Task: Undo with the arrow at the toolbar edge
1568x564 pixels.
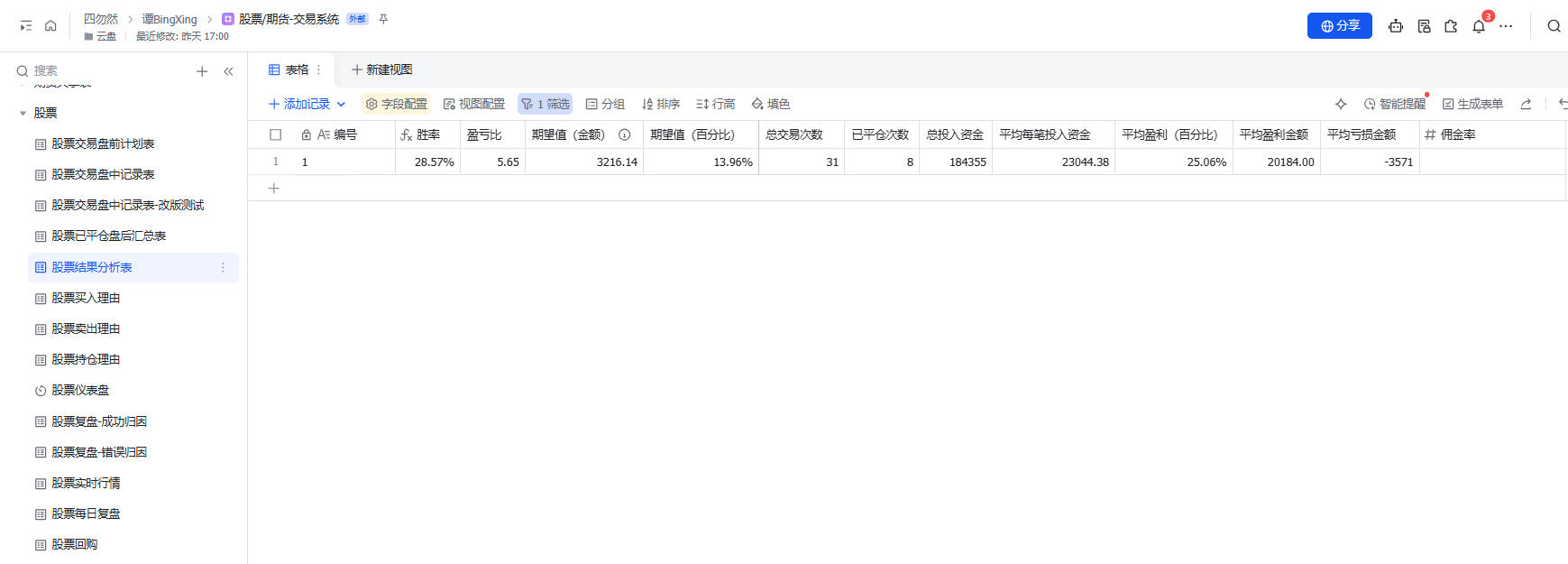Action: pos(1563,104)
